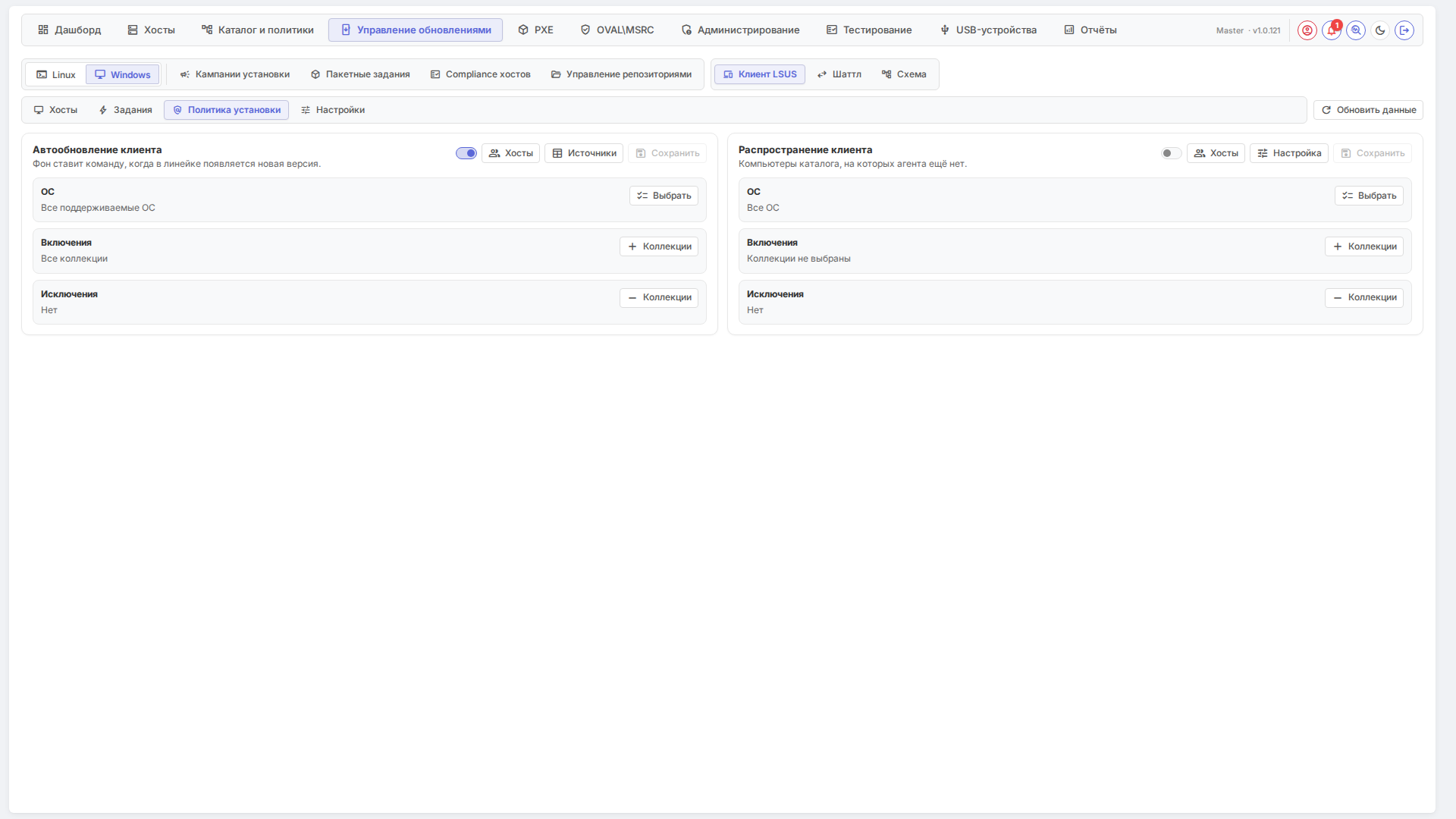The height and width of the screenshot is (819, 1456).
Task: Disable the Автообновление клиента toggle
Action: (x=466, y=153)
